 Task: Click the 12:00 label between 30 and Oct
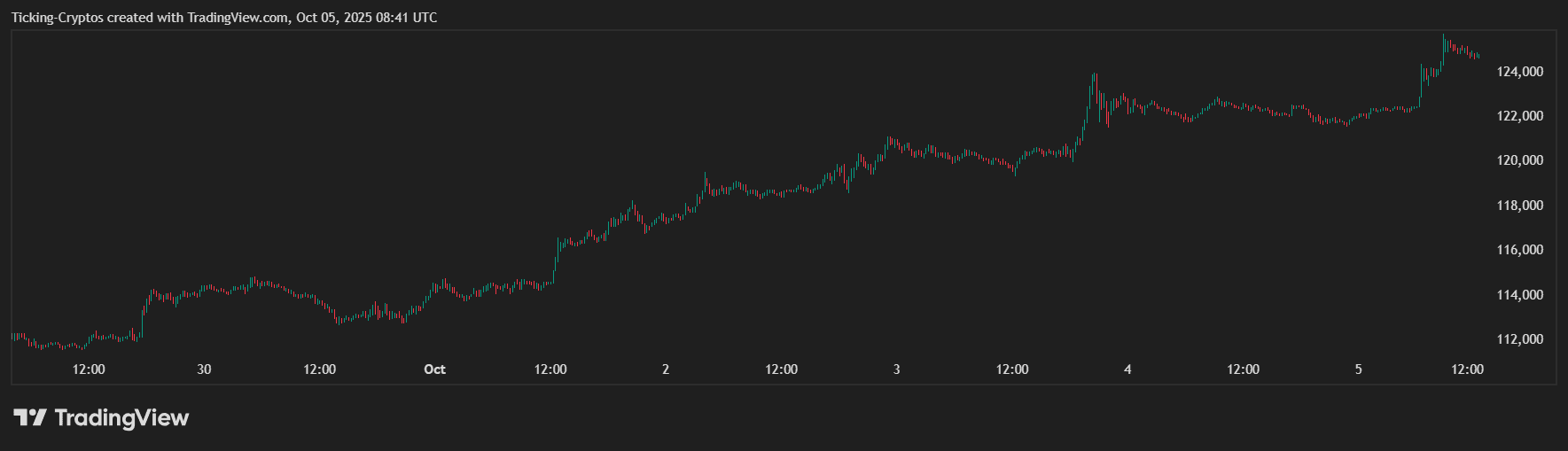(319, 369)
